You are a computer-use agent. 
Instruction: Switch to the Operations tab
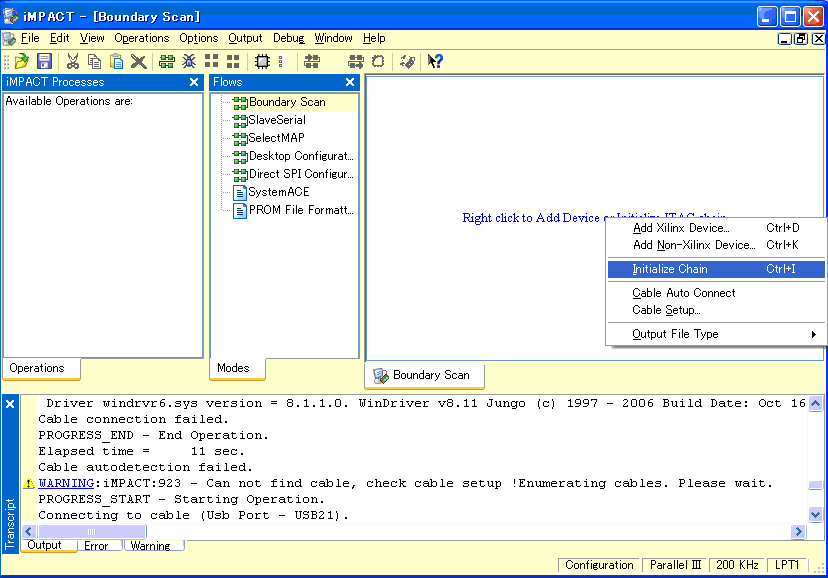point(42,368)
